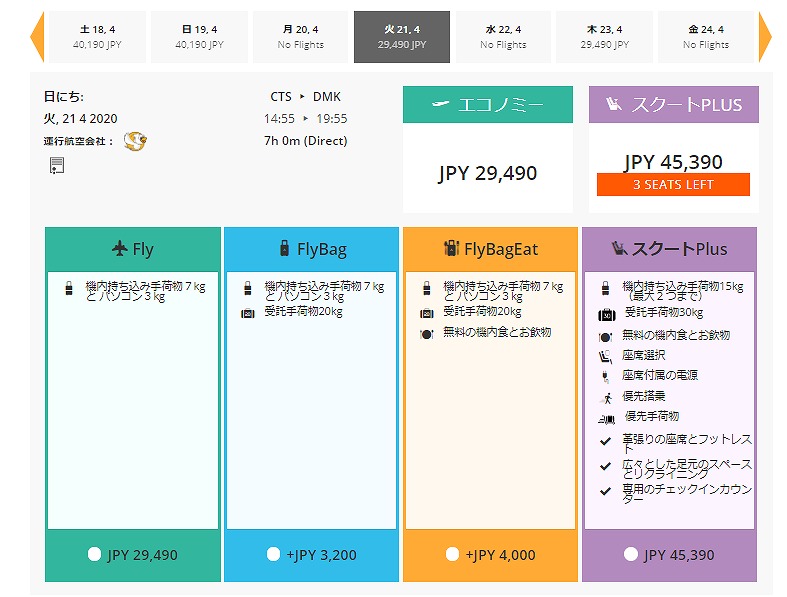The width and height of the screenshot is (787, 597).
Task: Click checked baggage 20kg icon in FlyBagEat card
Action: [427, 314]
